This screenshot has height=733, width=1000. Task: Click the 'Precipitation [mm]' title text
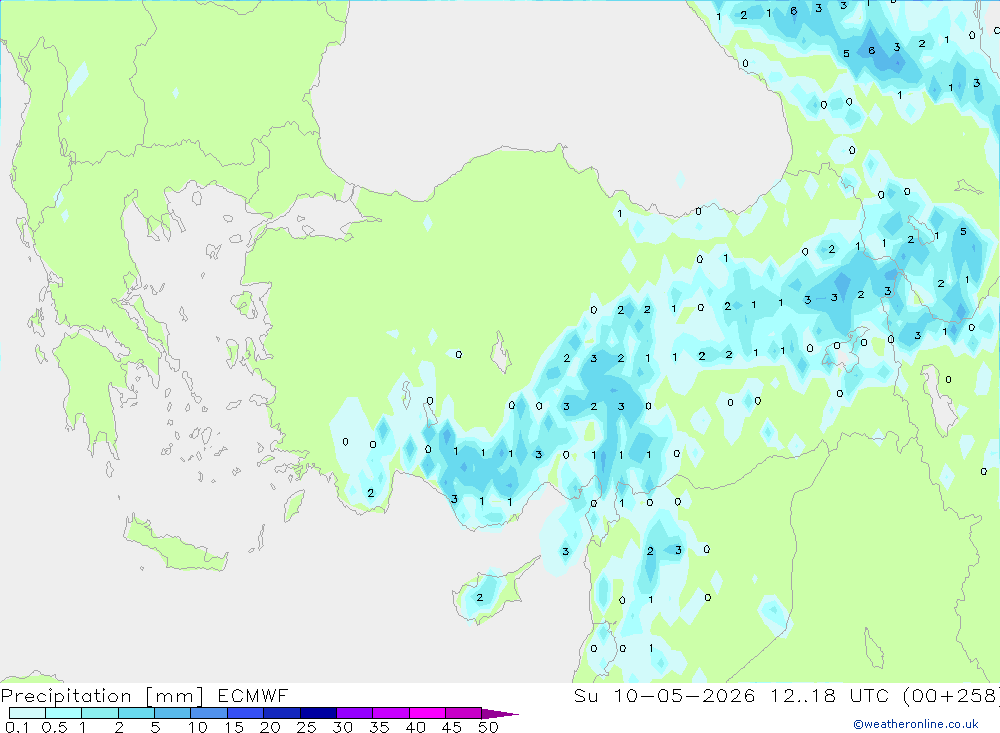[102, 696]
